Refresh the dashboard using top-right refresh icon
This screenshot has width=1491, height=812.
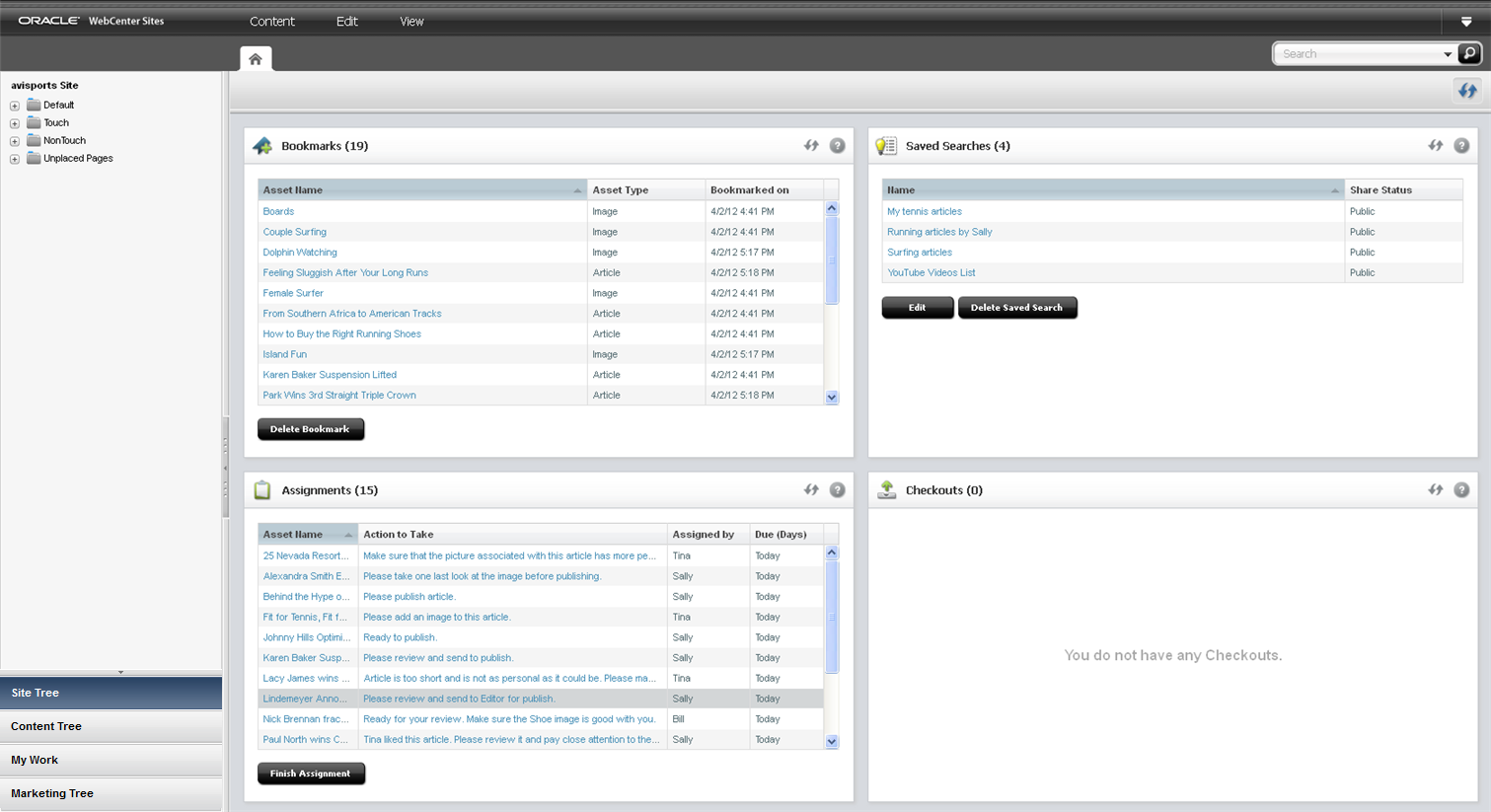pos(1467,91)
